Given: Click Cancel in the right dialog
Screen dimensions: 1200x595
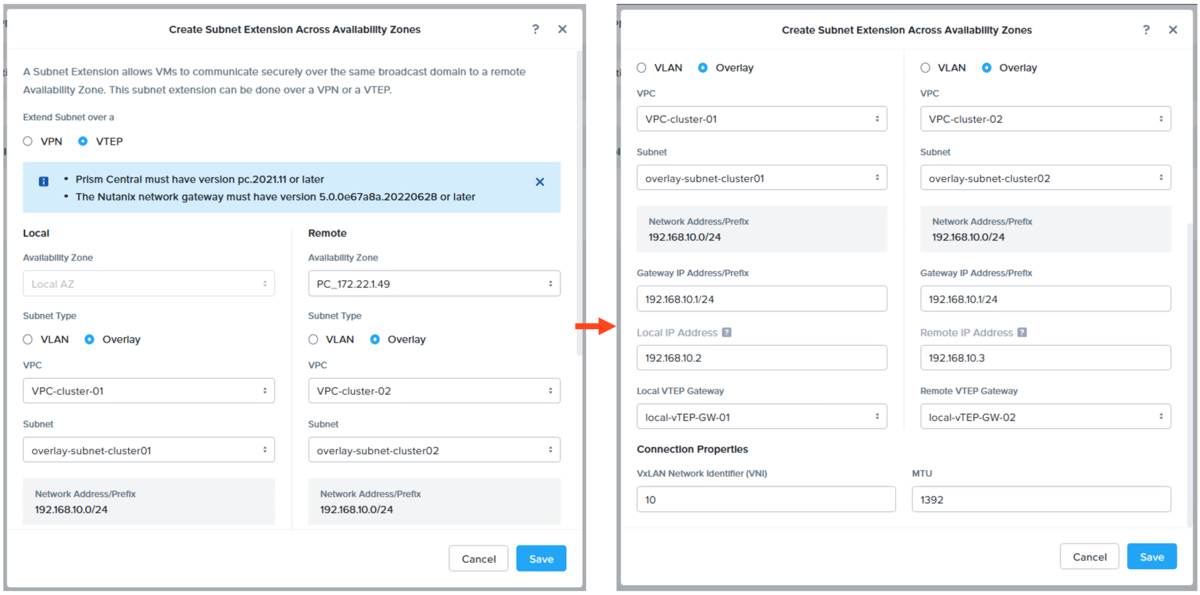Looking at the screenshot, I should (1089, 557).
